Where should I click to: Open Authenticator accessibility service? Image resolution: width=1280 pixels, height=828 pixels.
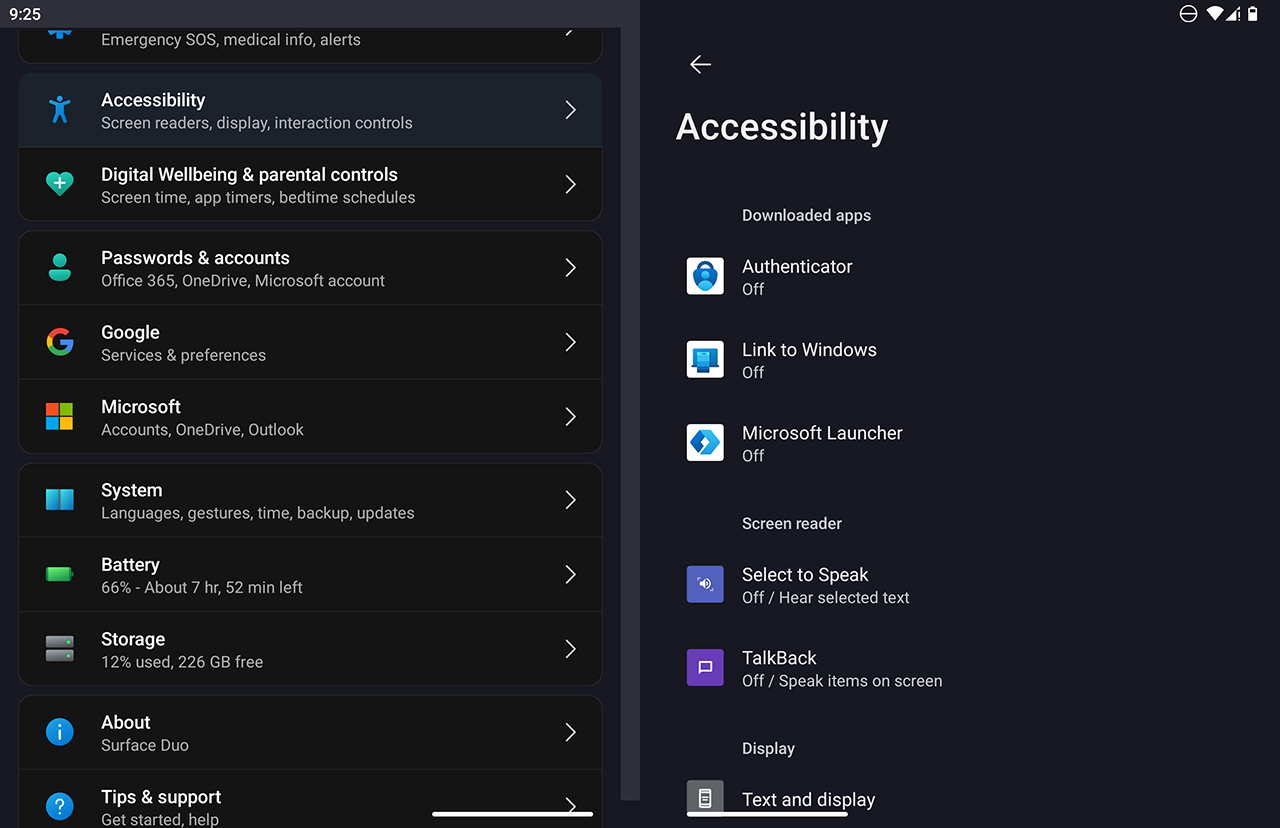click(x=960, y=276)
